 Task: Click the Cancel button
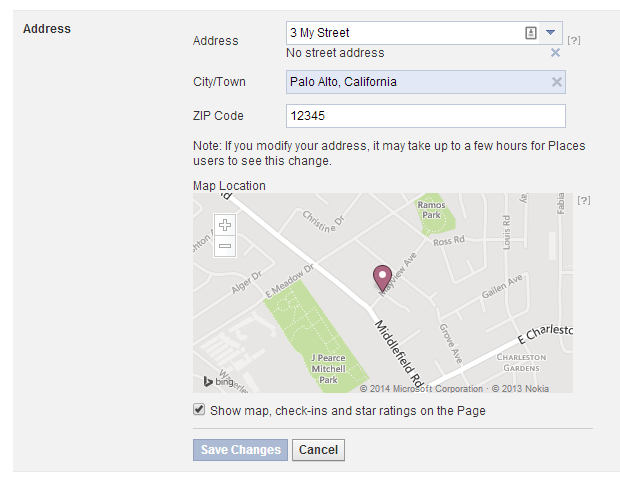click(318, 450)
